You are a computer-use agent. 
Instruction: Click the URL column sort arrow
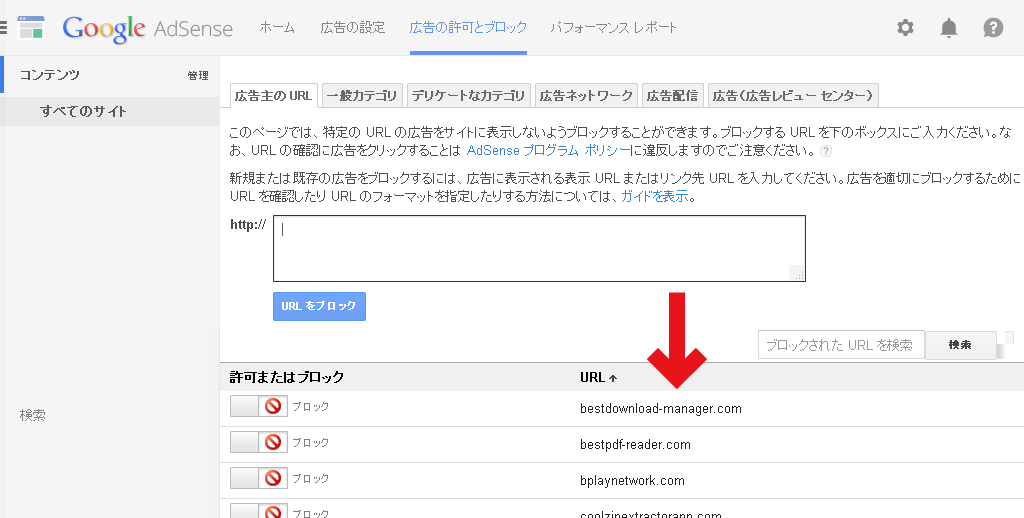[613, 378]
